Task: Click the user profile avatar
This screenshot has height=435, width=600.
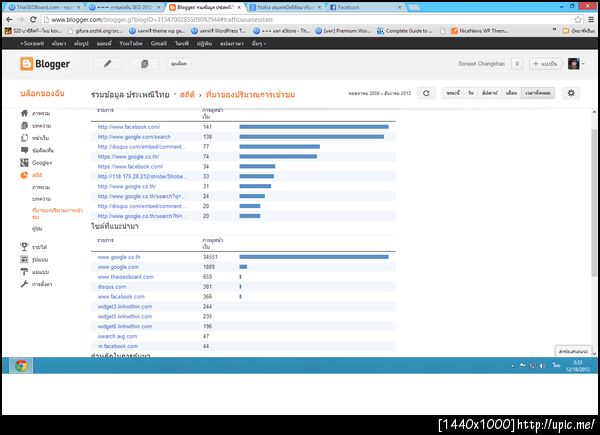Action: click(x=573, y=64)
